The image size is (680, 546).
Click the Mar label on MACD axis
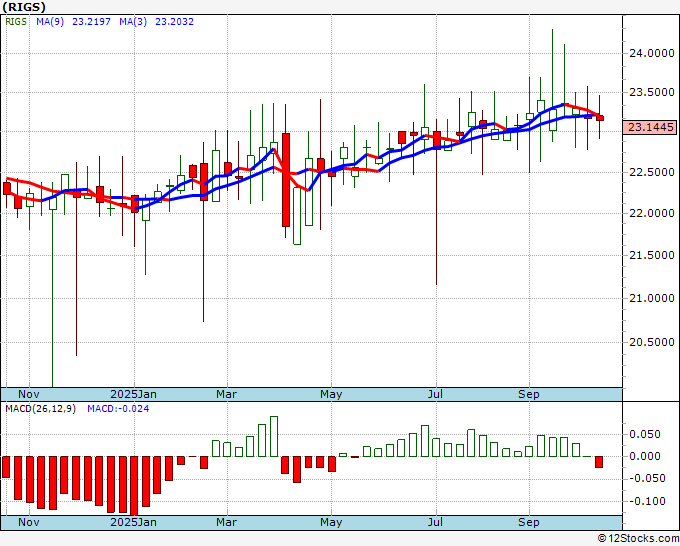click(x=226, y=522)
